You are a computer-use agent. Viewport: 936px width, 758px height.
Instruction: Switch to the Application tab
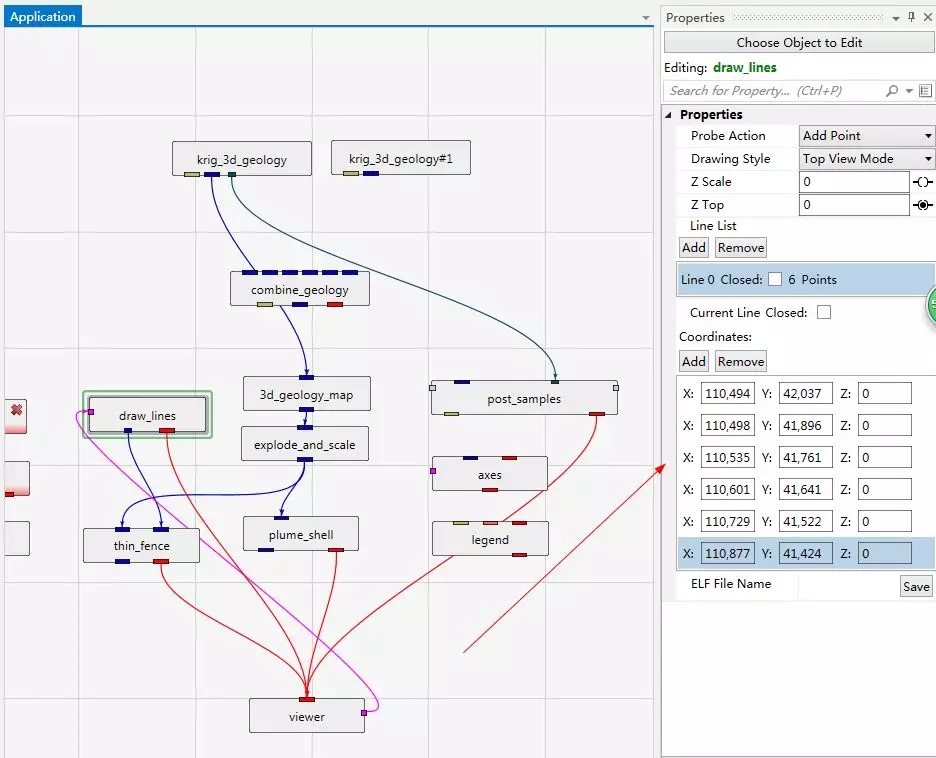43,17
